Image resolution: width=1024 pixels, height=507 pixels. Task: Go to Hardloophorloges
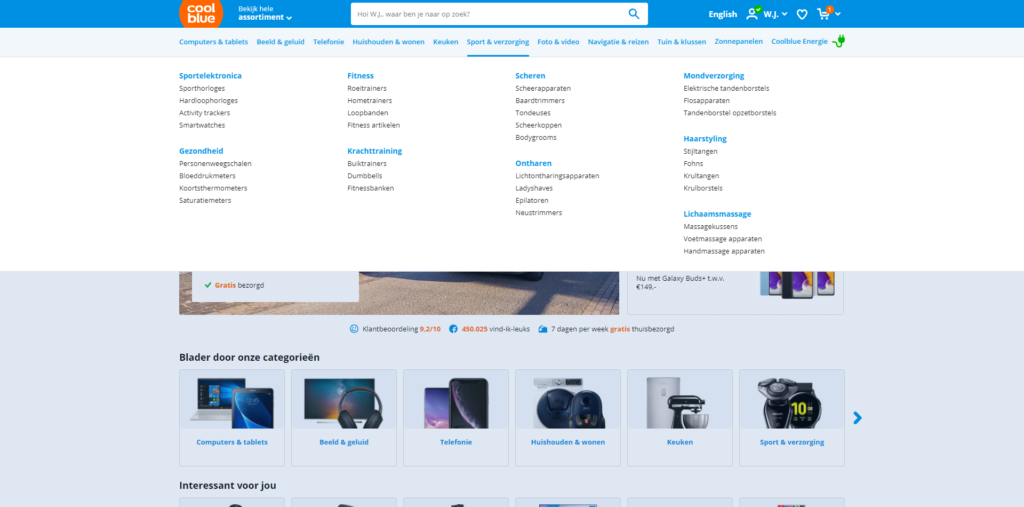point(208,101)
